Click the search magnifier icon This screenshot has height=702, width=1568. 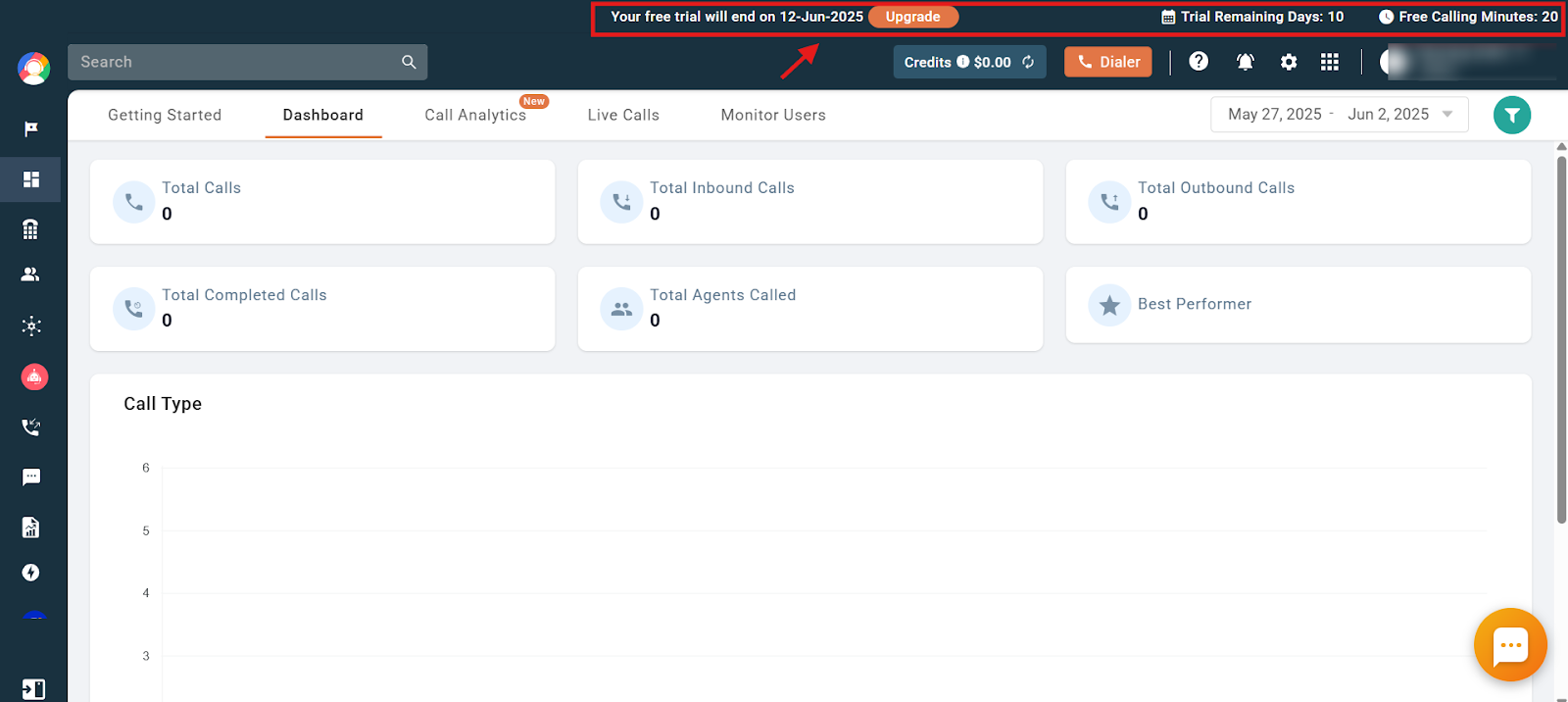coord(409,62)
